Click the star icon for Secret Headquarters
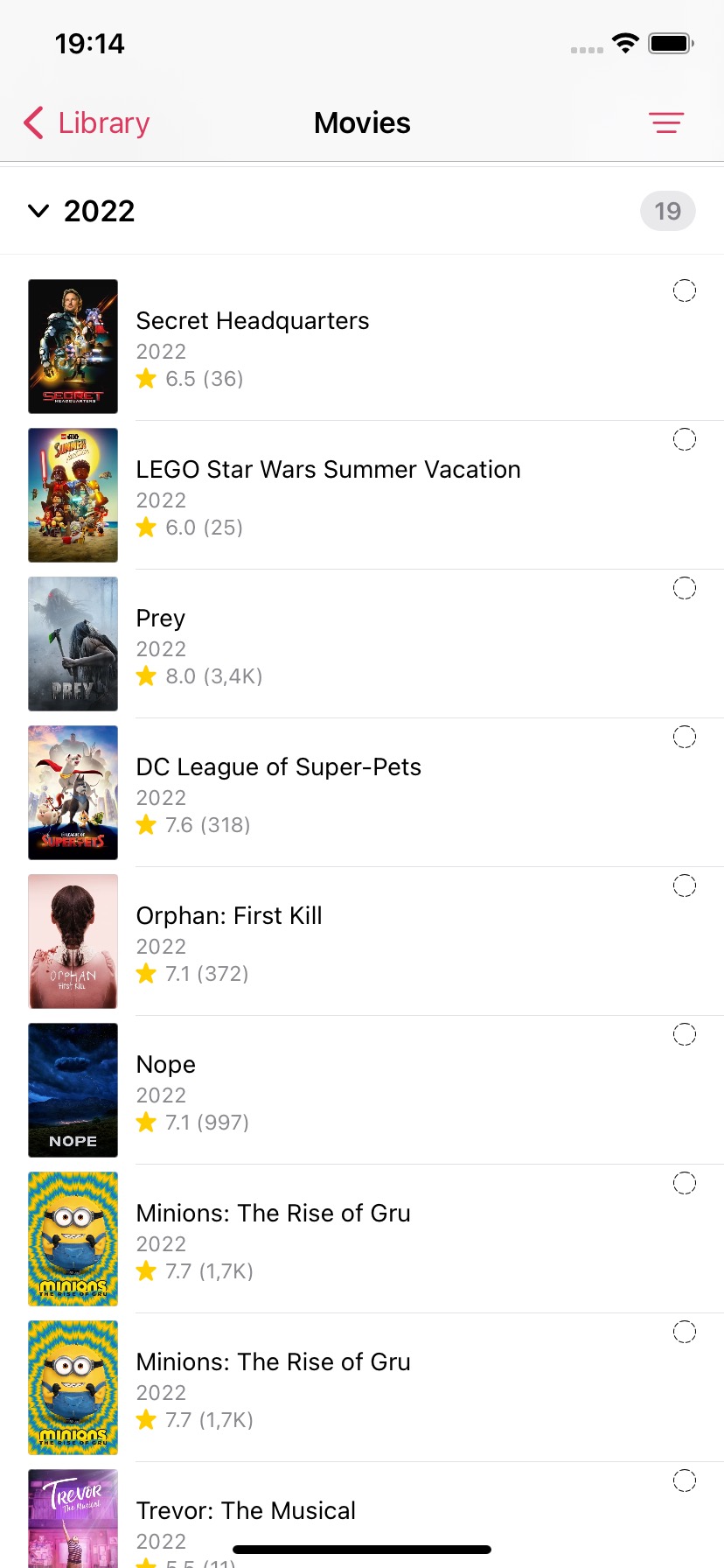The image size is (724, 1568). 146,379
